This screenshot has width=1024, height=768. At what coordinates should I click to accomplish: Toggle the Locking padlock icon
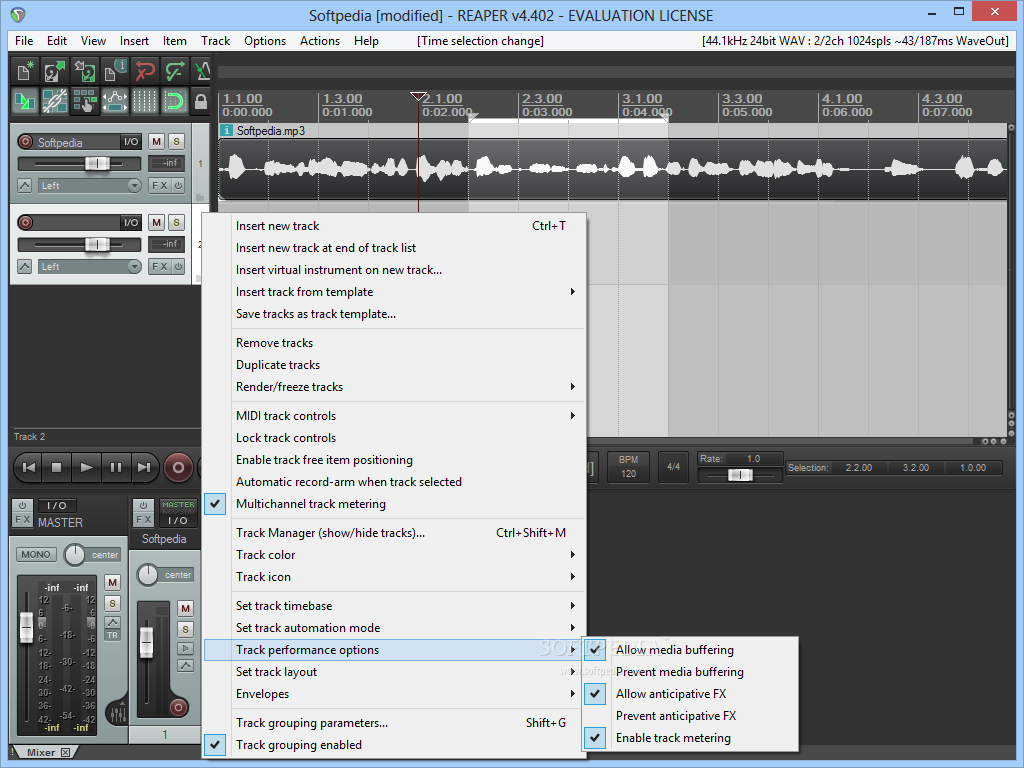(201, 101)
